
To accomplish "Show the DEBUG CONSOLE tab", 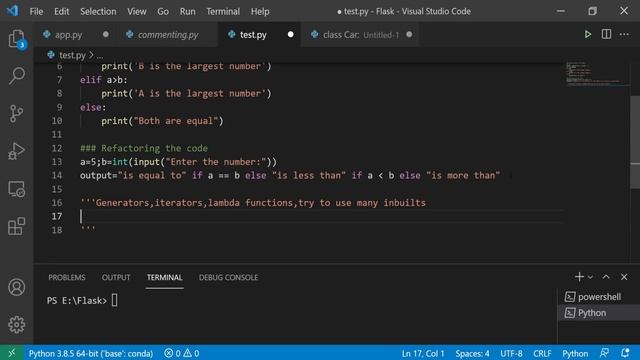I will [x=228, y=278].
